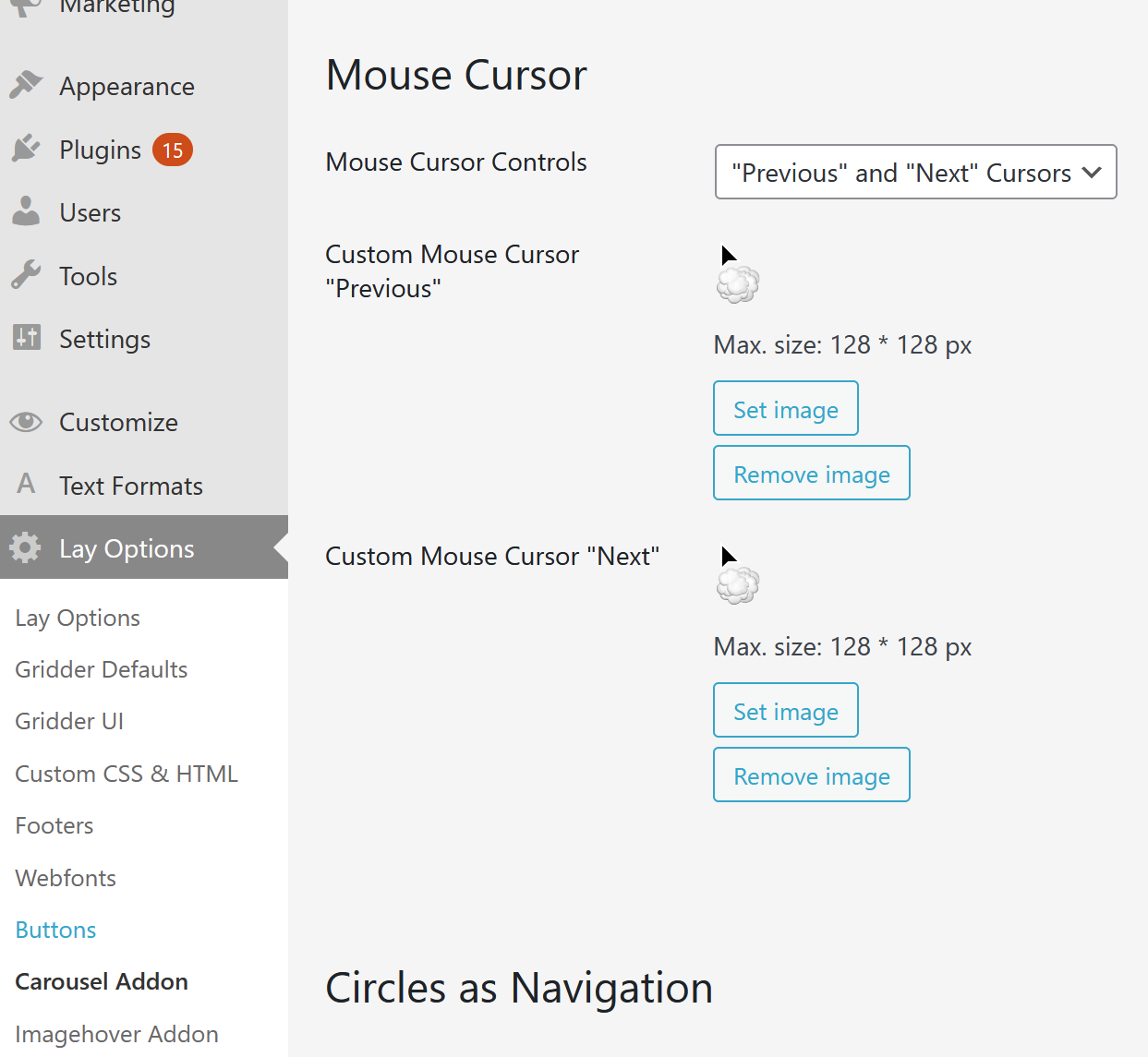
Task: Click the Settings sliders icon
Action: pos(26,338)
